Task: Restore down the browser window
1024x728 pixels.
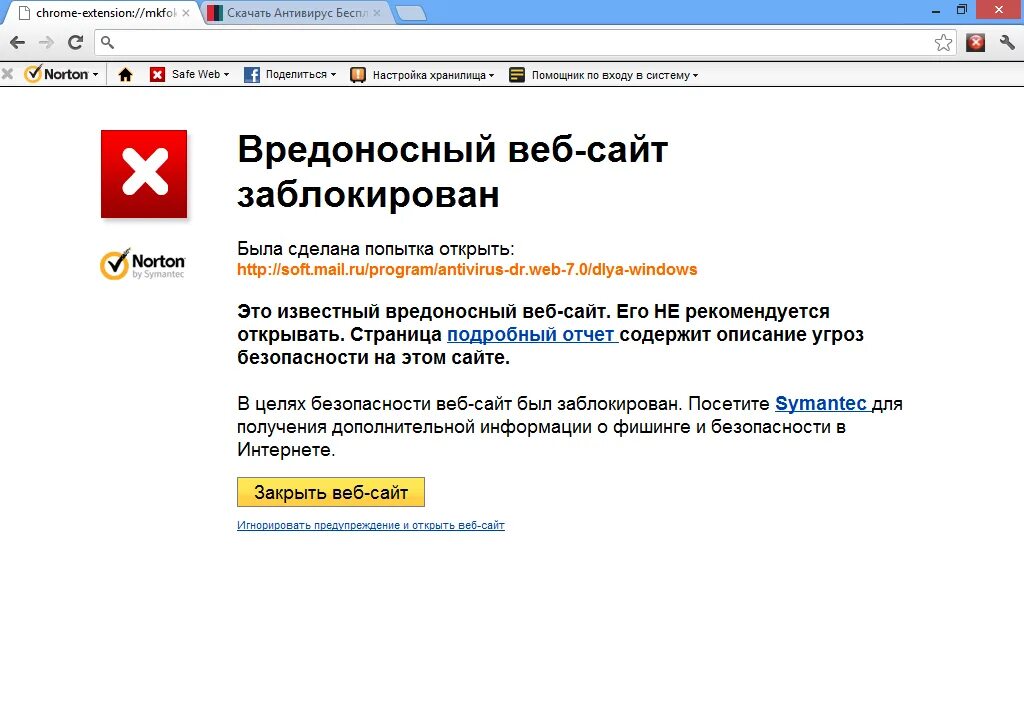Action: (x=961, y=10)
